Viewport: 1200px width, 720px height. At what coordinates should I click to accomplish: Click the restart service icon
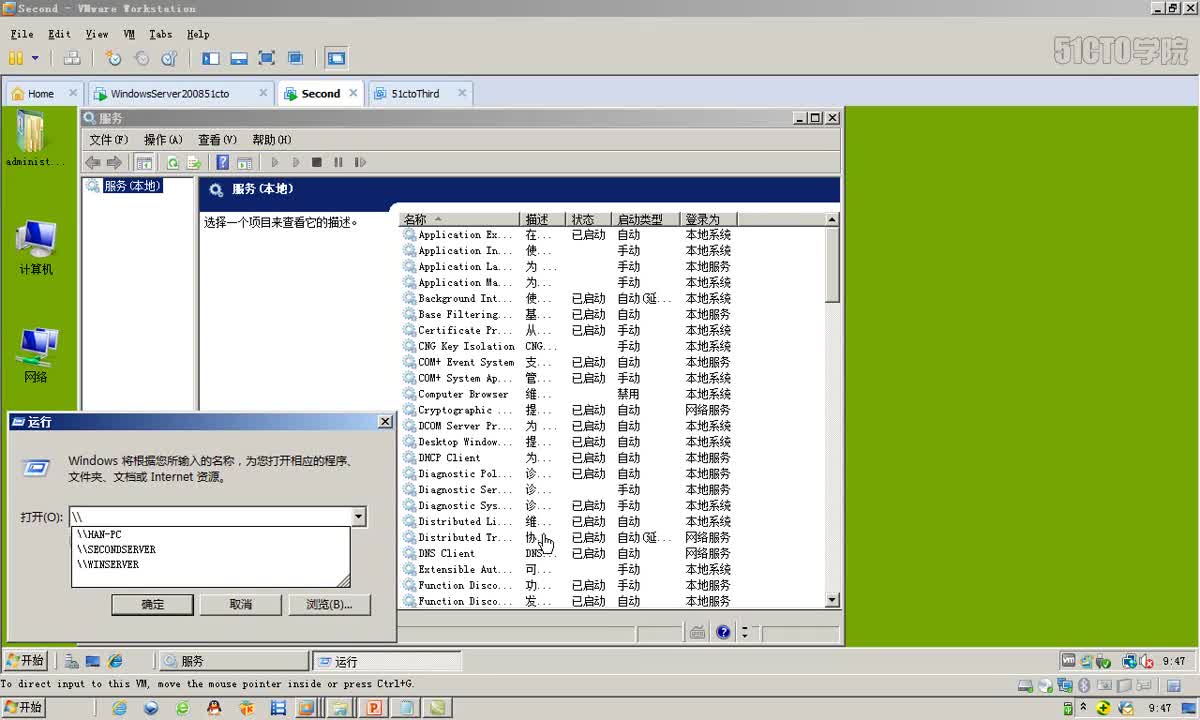tap(360, 162)
